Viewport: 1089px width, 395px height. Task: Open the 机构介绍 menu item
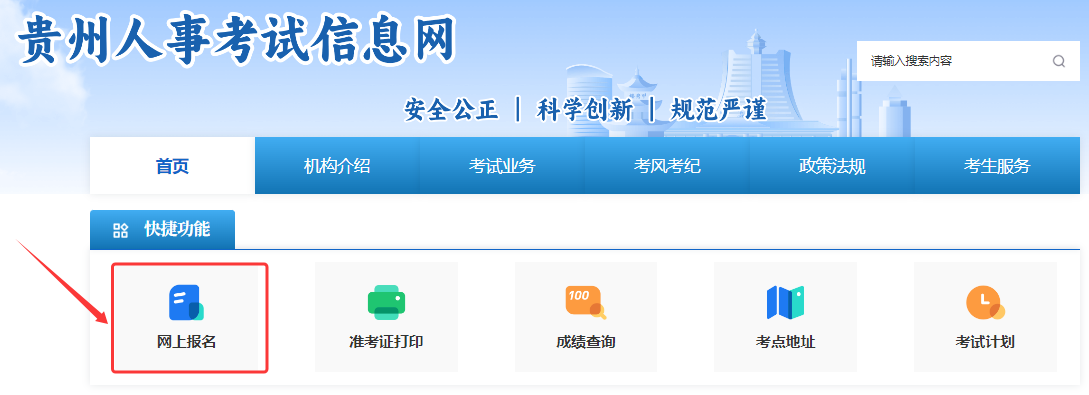[x=337, y=166]
